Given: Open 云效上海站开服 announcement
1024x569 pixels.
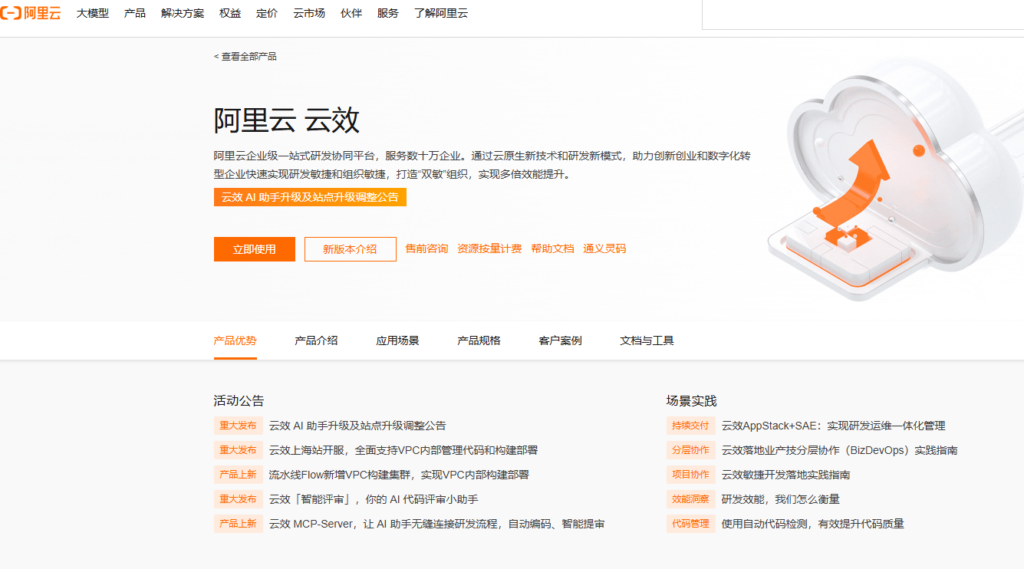Looking at the screenshot, I should click(403, 450).
